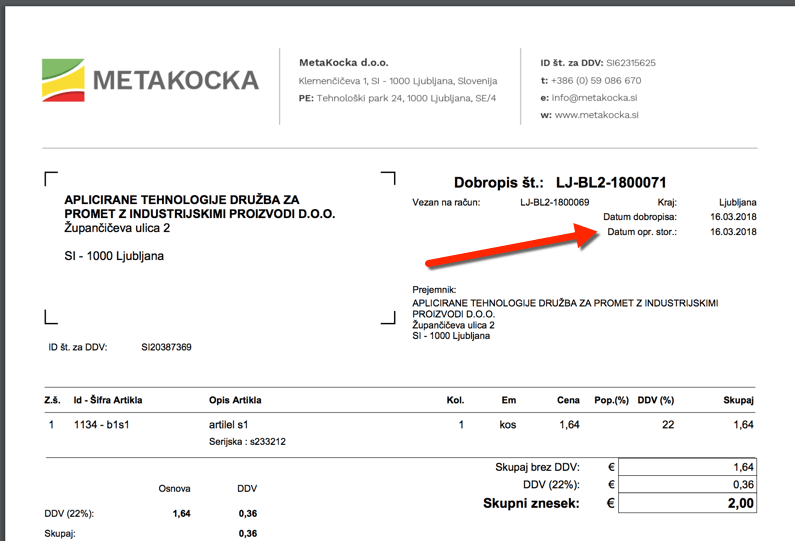
Task: Click the VAT rate value 22
Action: 668,425
